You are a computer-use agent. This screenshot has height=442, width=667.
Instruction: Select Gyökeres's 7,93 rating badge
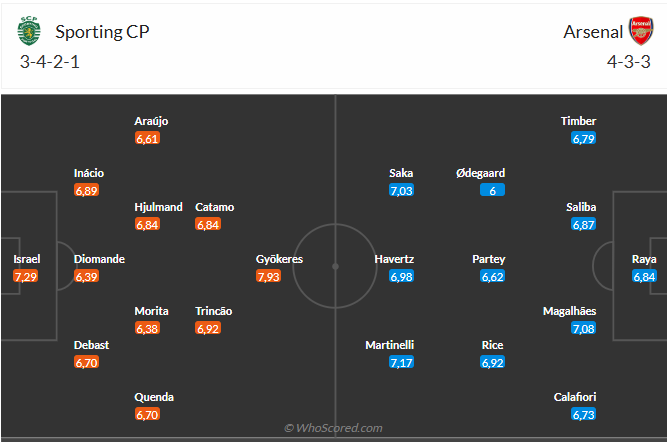point(268,276)
